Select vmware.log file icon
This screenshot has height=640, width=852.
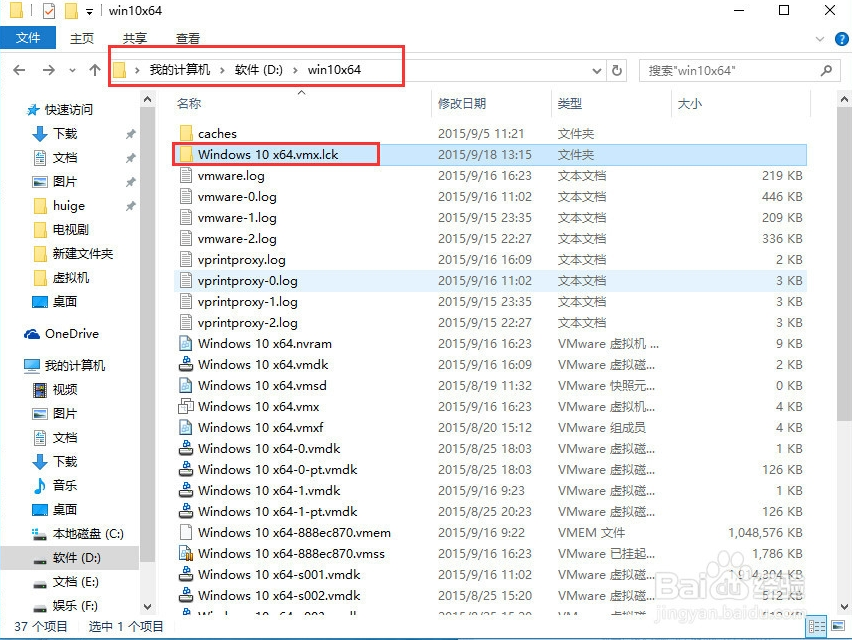(x=186, y=175)
